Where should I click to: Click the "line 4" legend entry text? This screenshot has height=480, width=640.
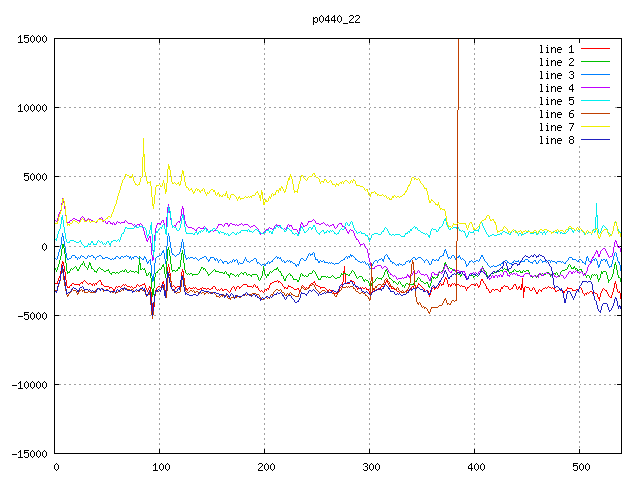tap(556, 88)
